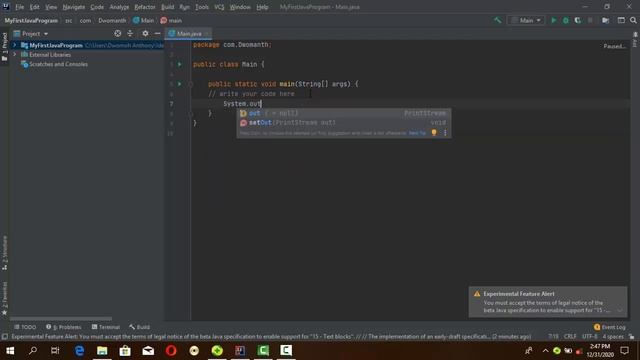
Task: Open the Terminal tool window tab
Action: pos(106,327)
